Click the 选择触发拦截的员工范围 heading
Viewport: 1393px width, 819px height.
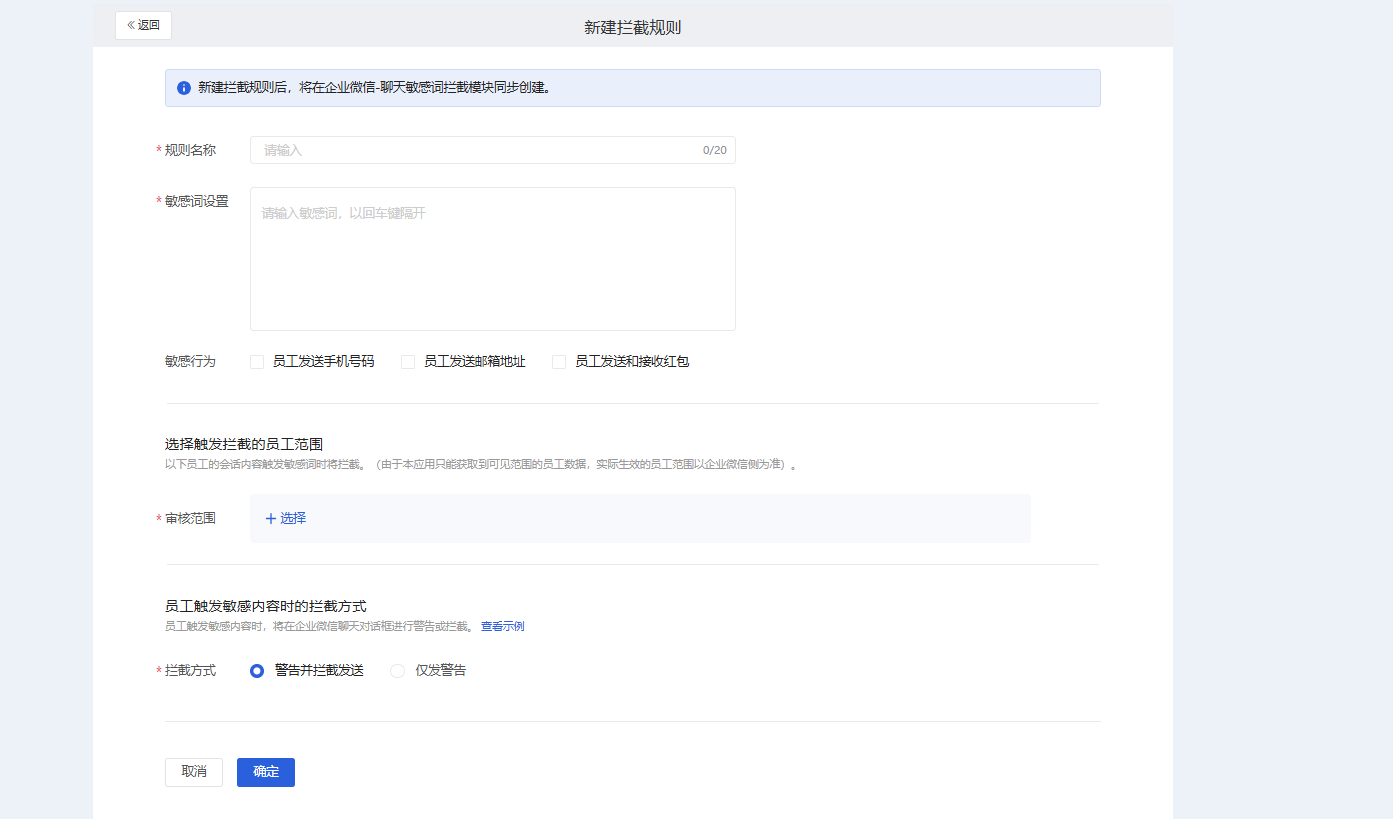click(244, 444)
